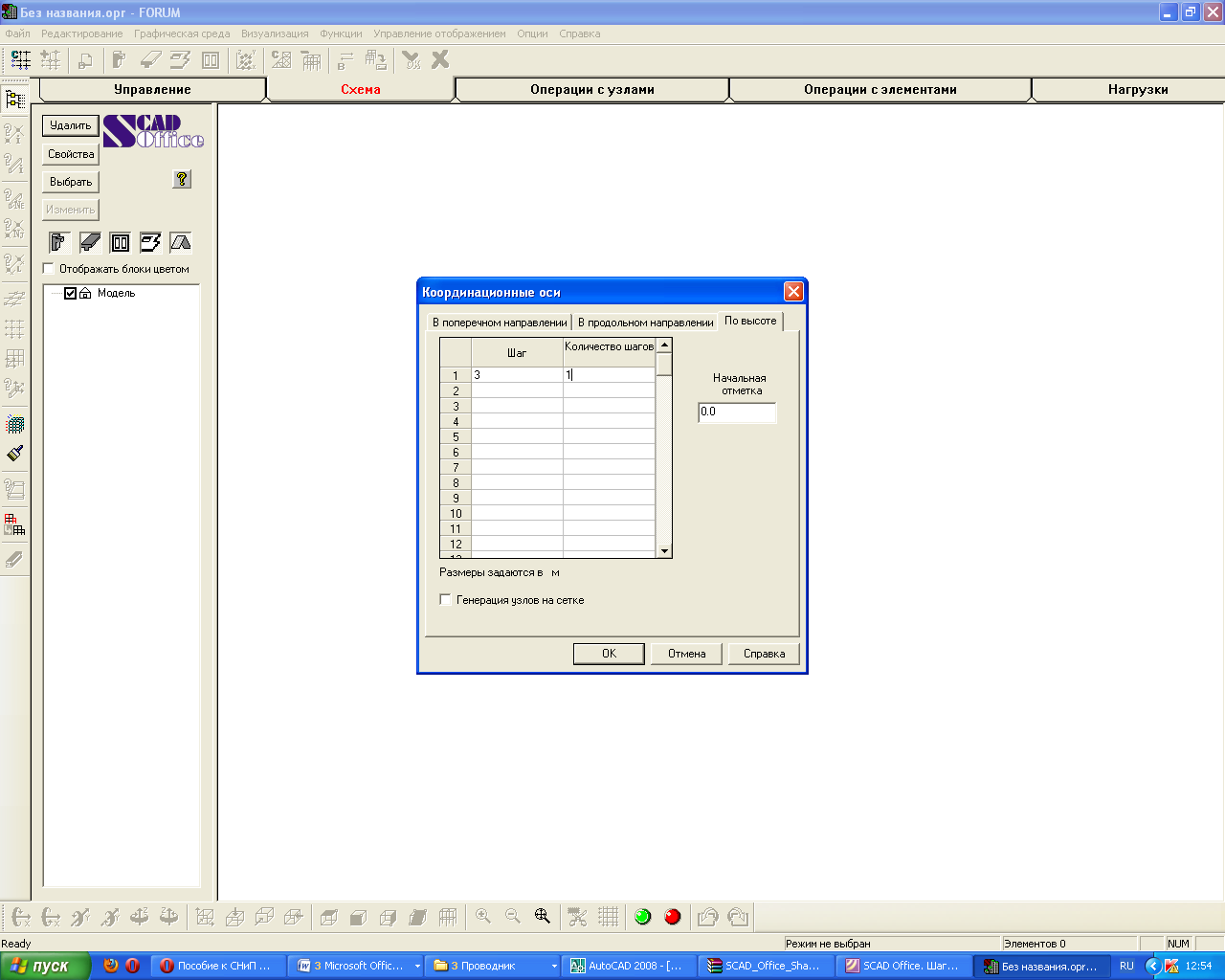The height and width of the screenshot is (980, 1225).
Task: Open the Microsoft Office taskbar group dropdown
Action: 417,967
